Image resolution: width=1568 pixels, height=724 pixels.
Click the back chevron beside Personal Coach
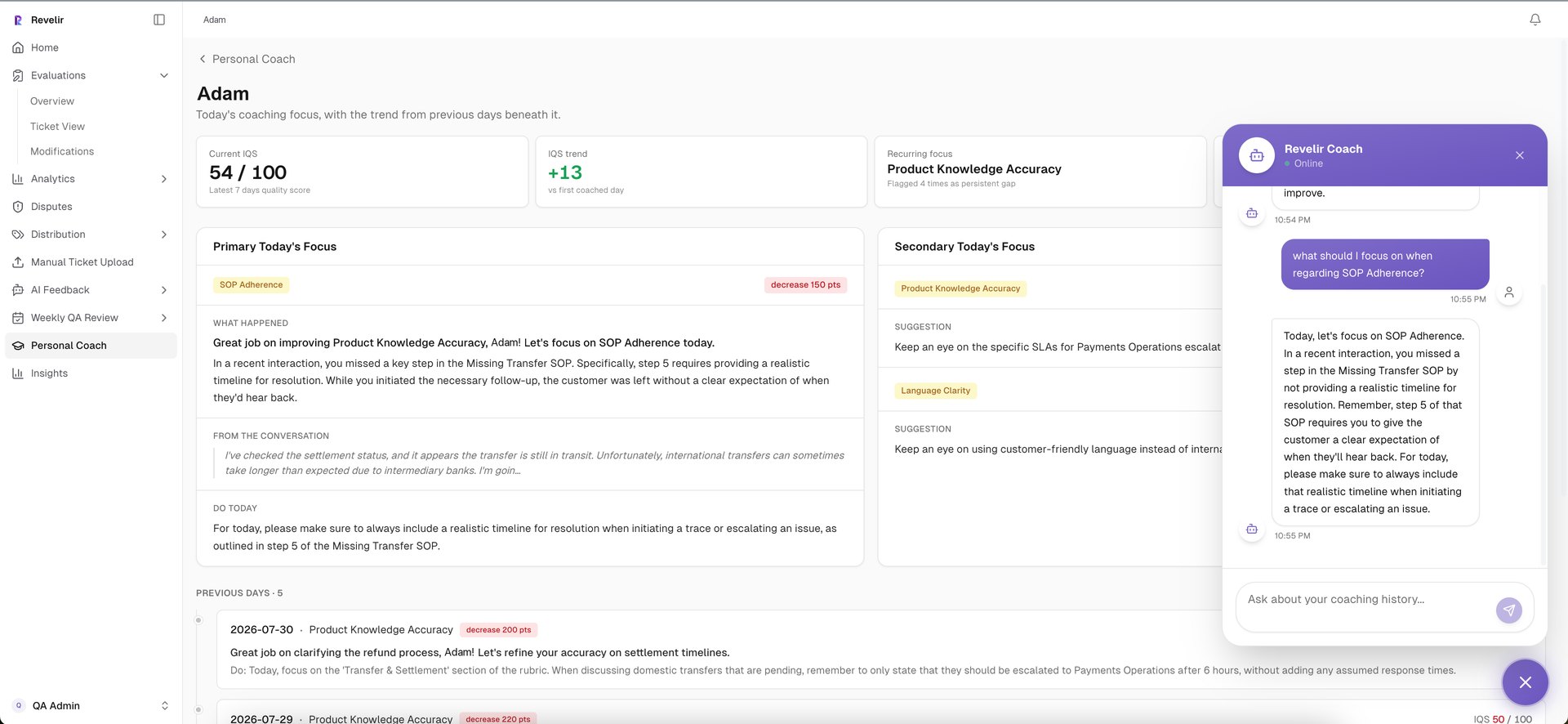(x=203, y=59)
